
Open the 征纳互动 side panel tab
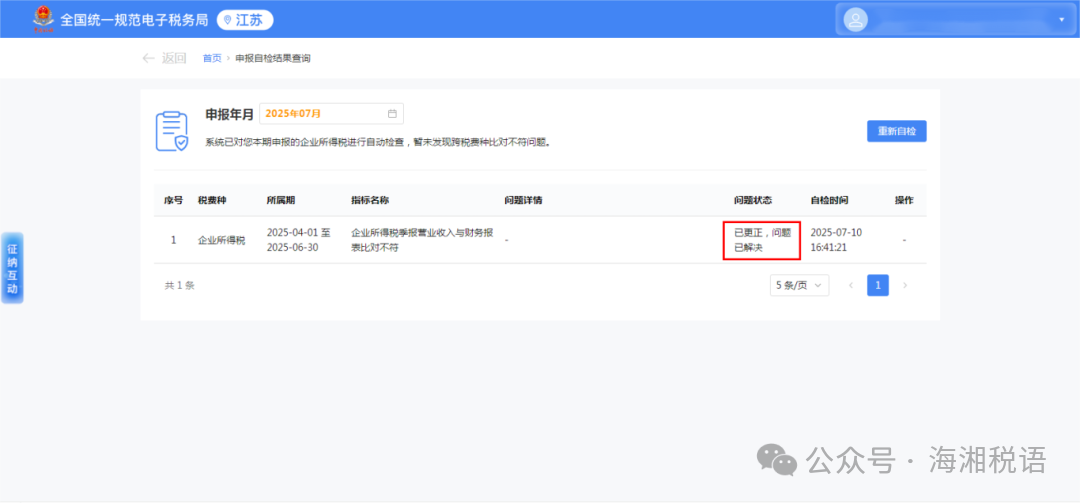(x=12, y=268)
